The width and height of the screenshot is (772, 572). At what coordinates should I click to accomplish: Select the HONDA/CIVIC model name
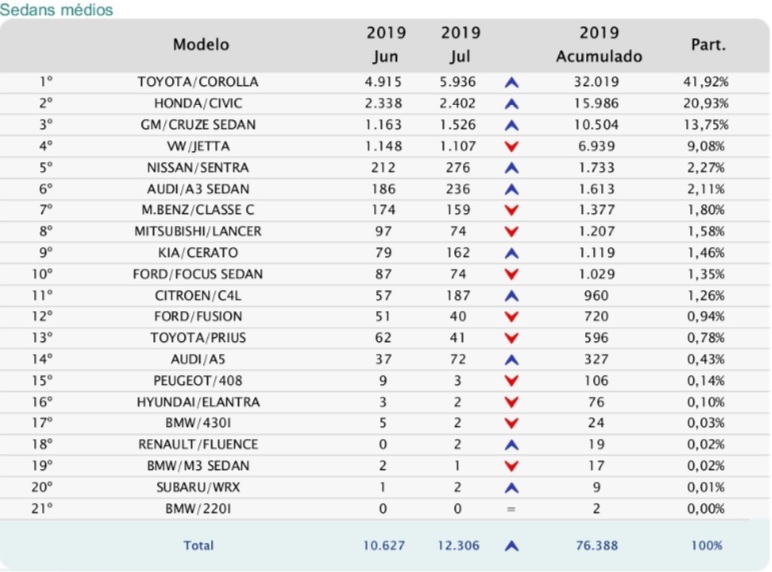point(198,103)
